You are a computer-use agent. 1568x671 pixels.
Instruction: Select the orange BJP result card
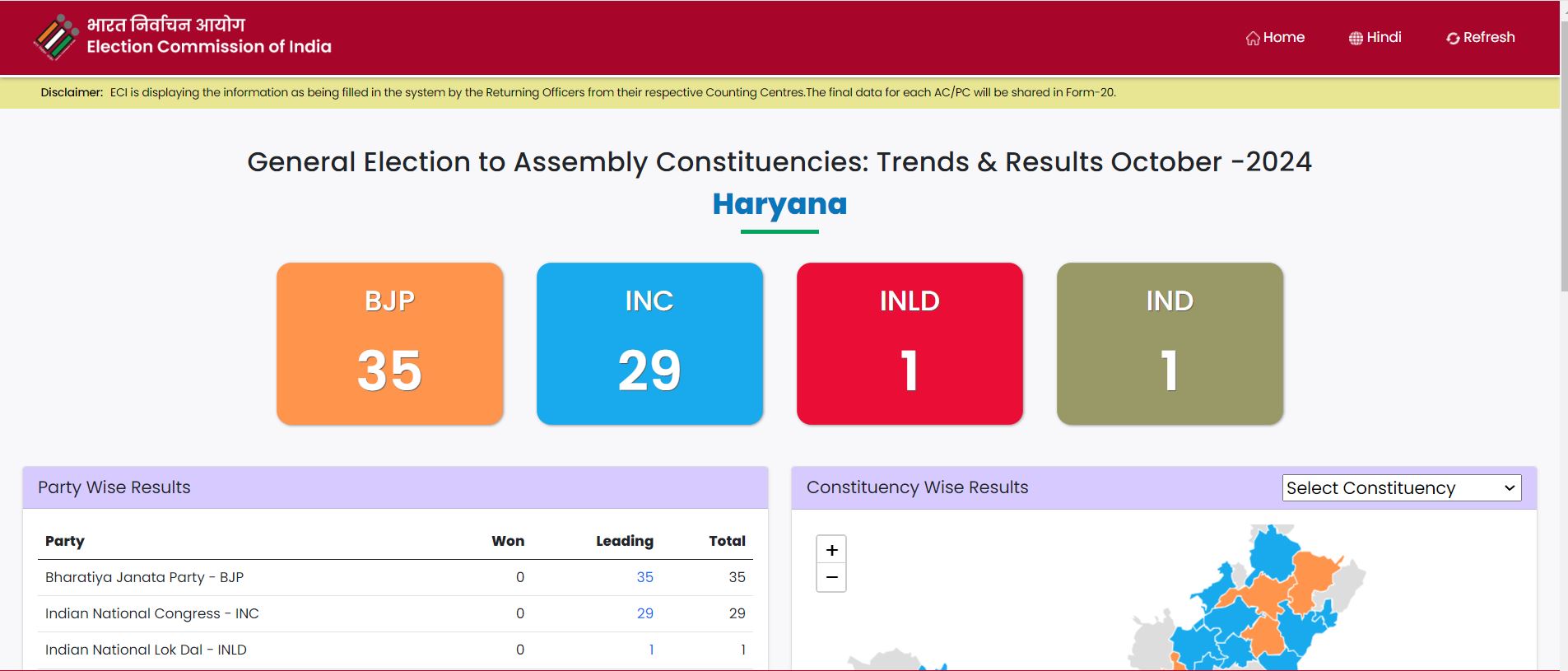[x=389, y=343]
